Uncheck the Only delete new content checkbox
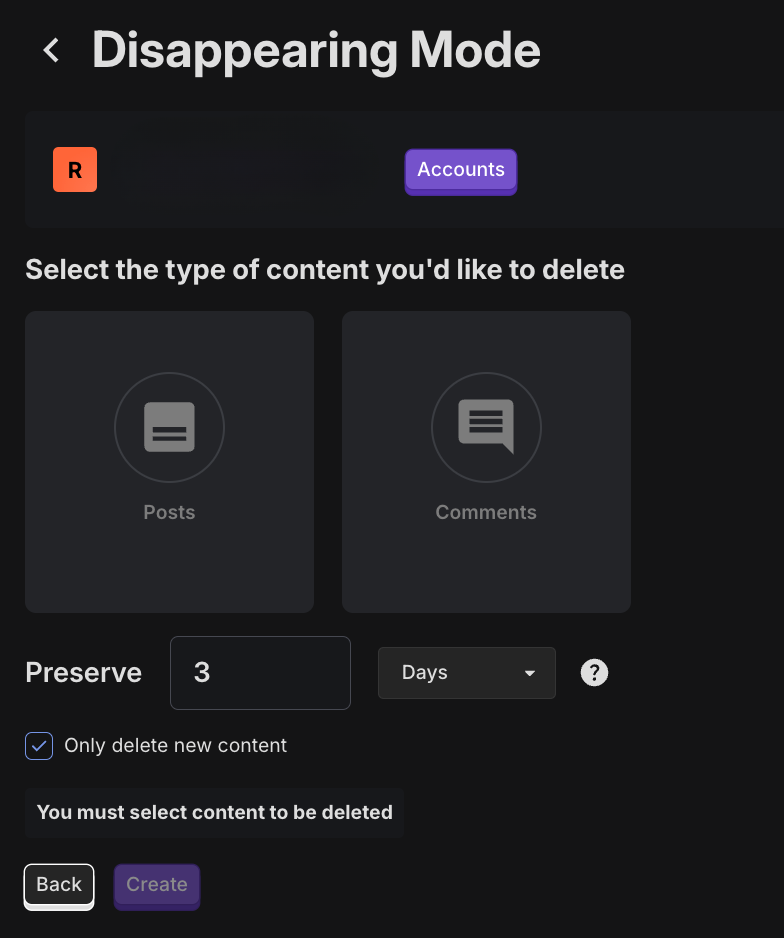 39,746
